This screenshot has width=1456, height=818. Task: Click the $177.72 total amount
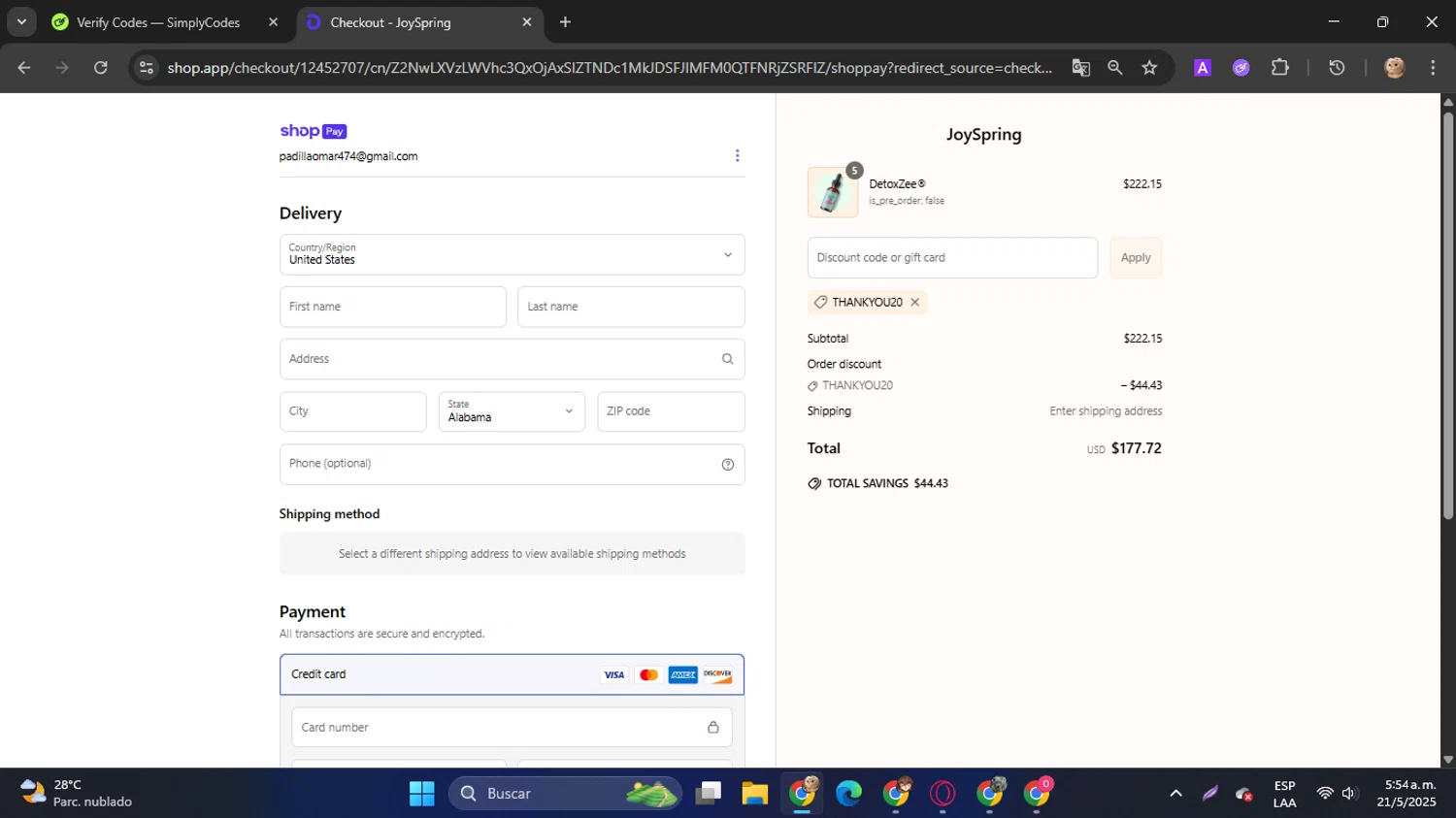pyautogui.click(x=1136, y=448)
